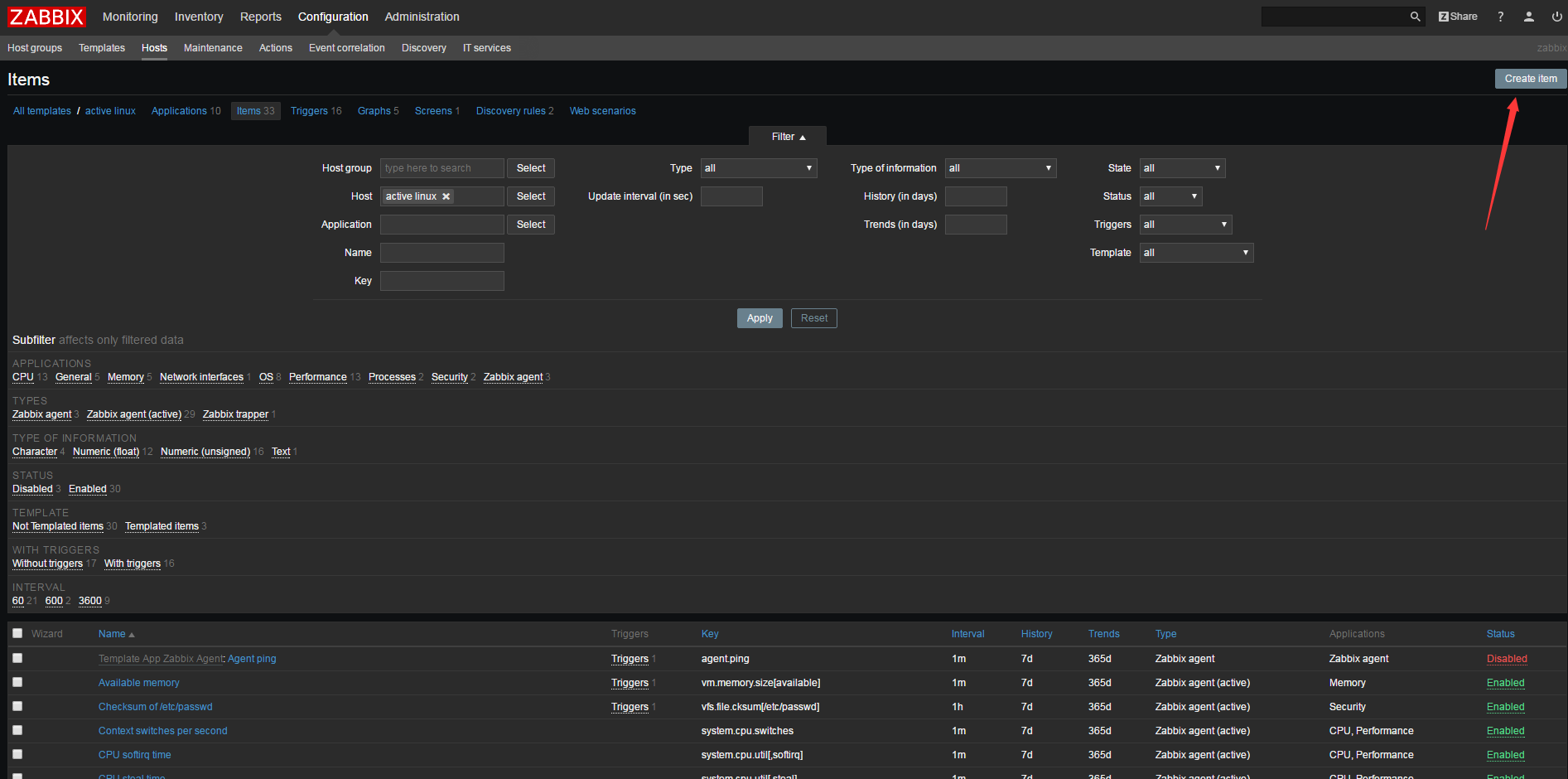Apply the filter
This screenshot has width=1568, height=779.
point(760,318)
